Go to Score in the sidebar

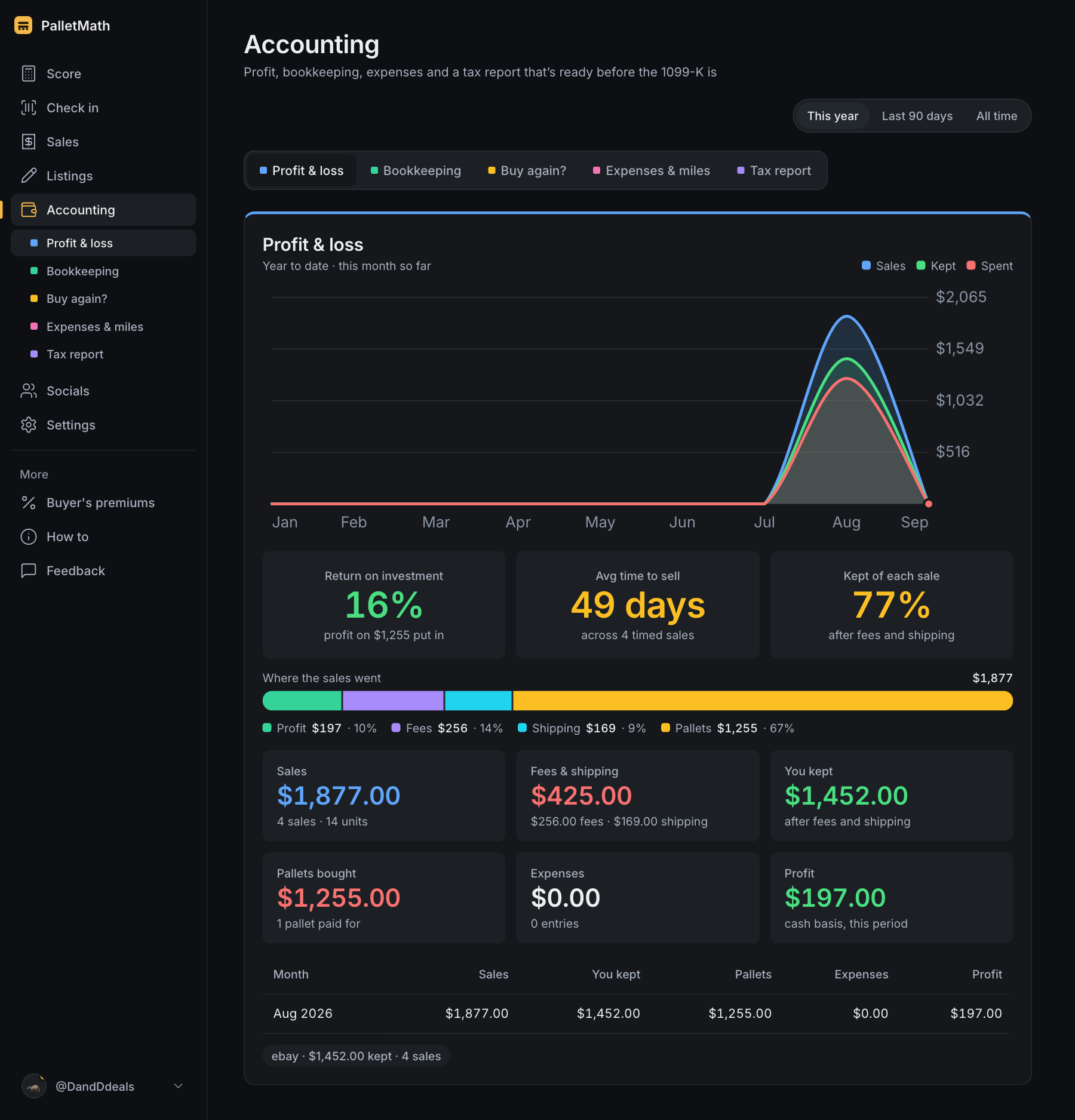tap(103, 73)
